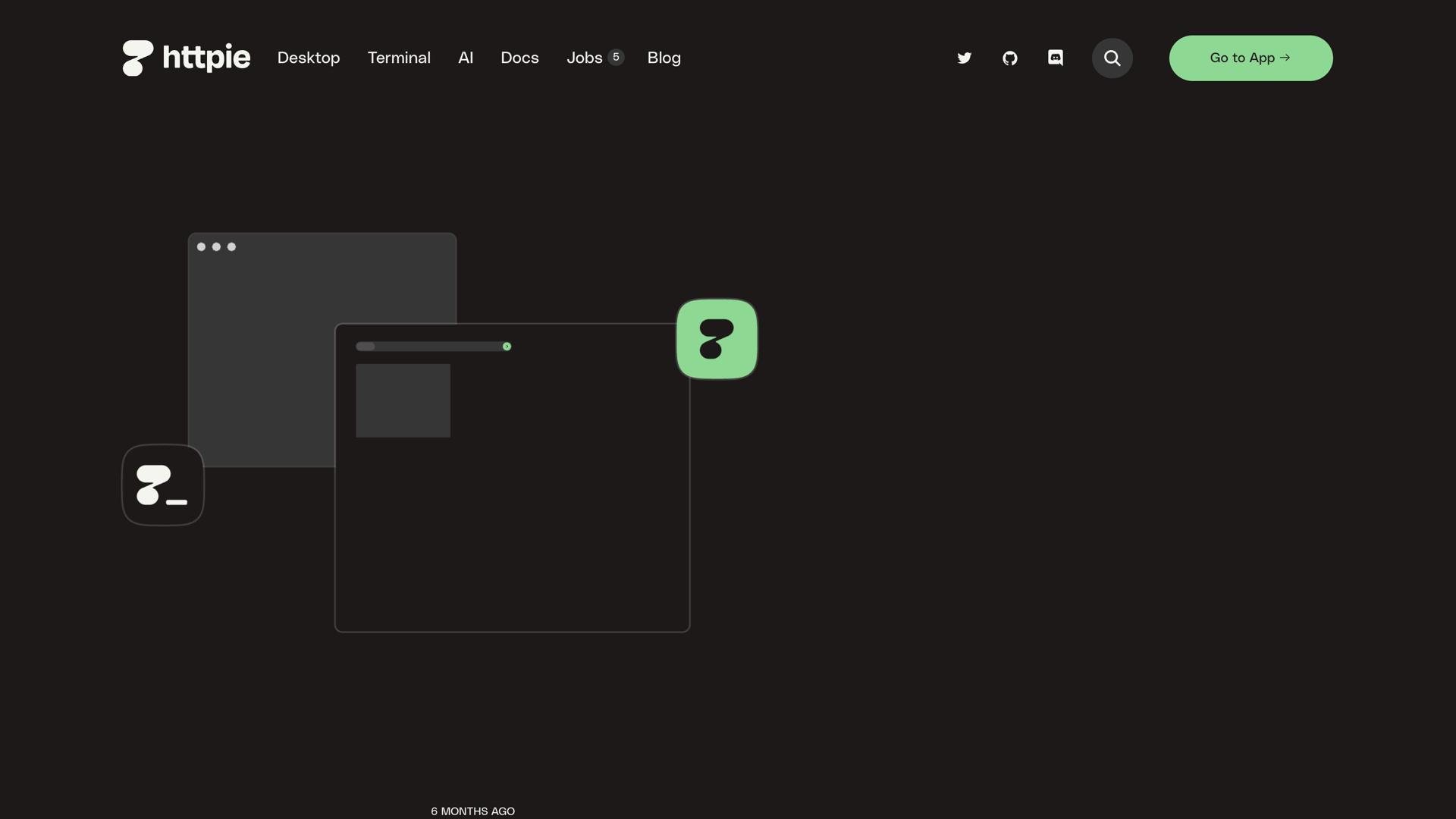
Task: Select the green HTTPie web app icon
Action: (x=716, y=339)
